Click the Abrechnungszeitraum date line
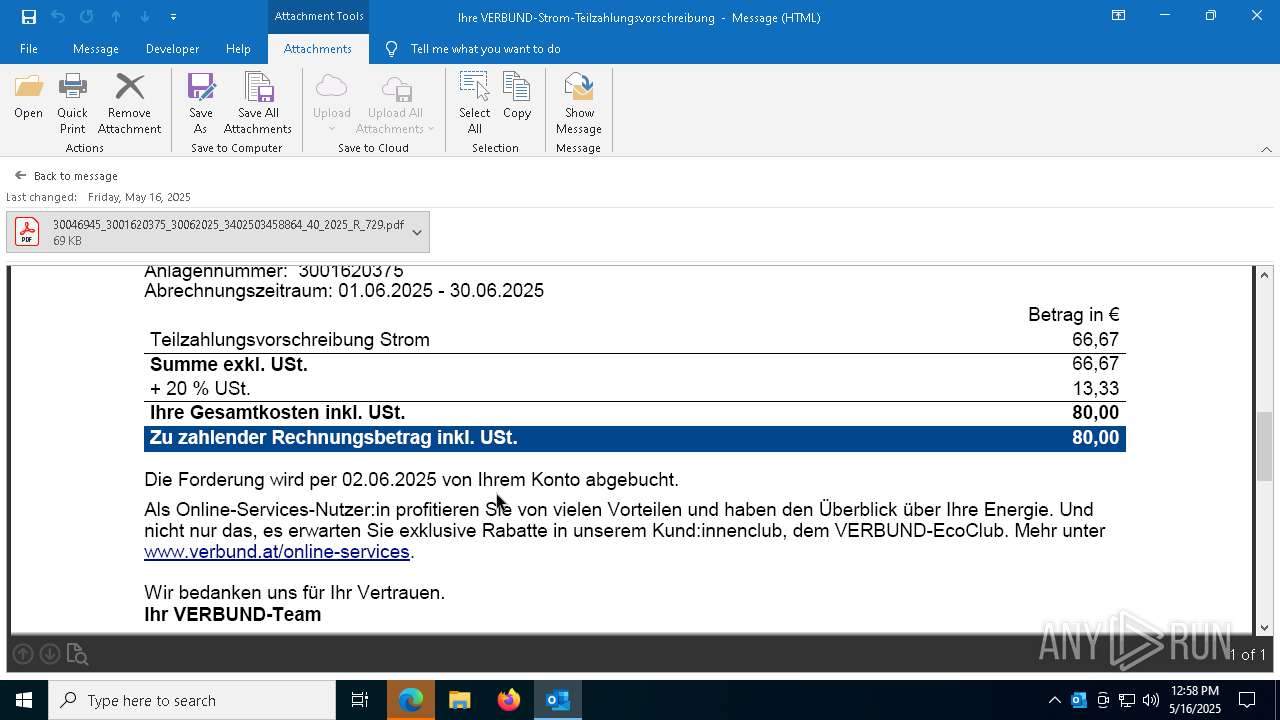 pyautogui.click(x=344, y=291)
